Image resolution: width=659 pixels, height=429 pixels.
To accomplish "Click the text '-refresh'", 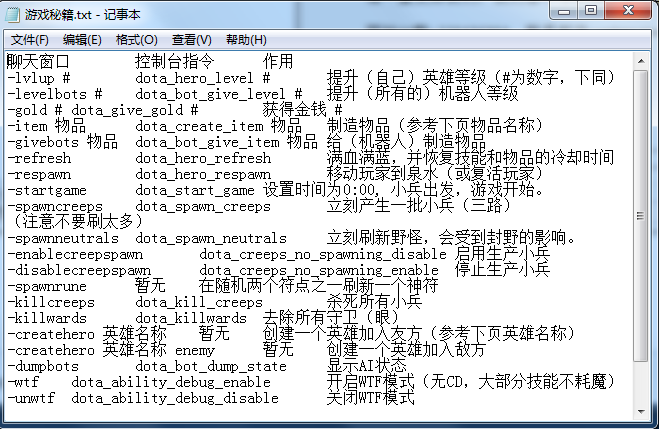I will [39, 158].
